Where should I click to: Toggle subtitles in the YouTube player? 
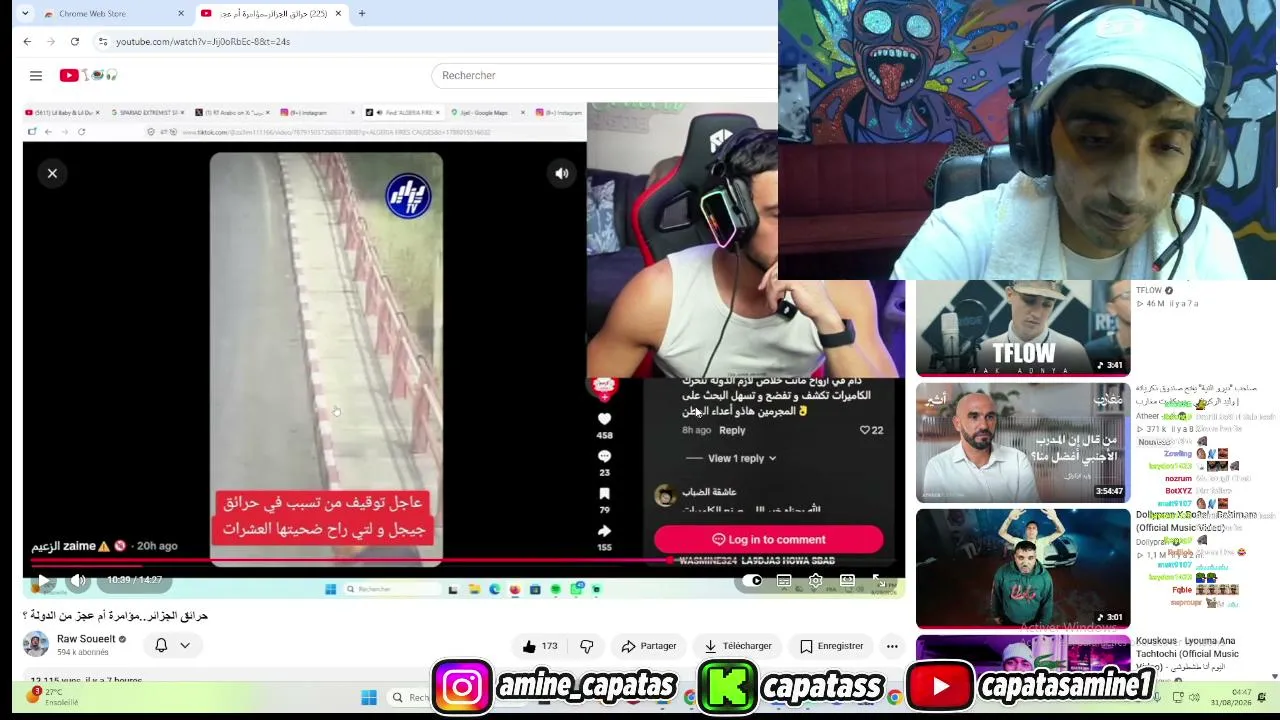pyautogui.click(x=784, y=580)
